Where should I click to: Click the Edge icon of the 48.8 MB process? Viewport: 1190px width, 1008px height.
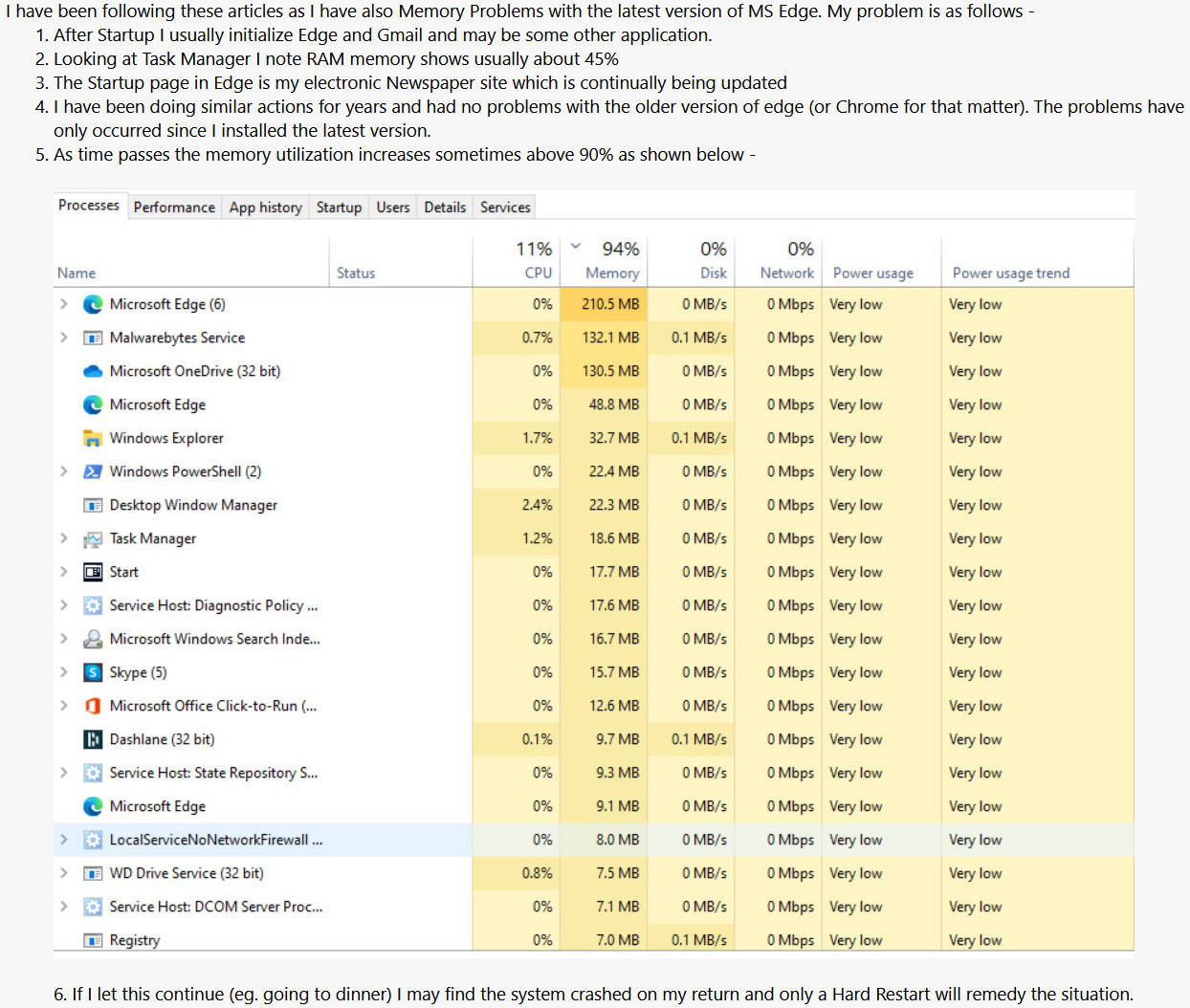93,405
